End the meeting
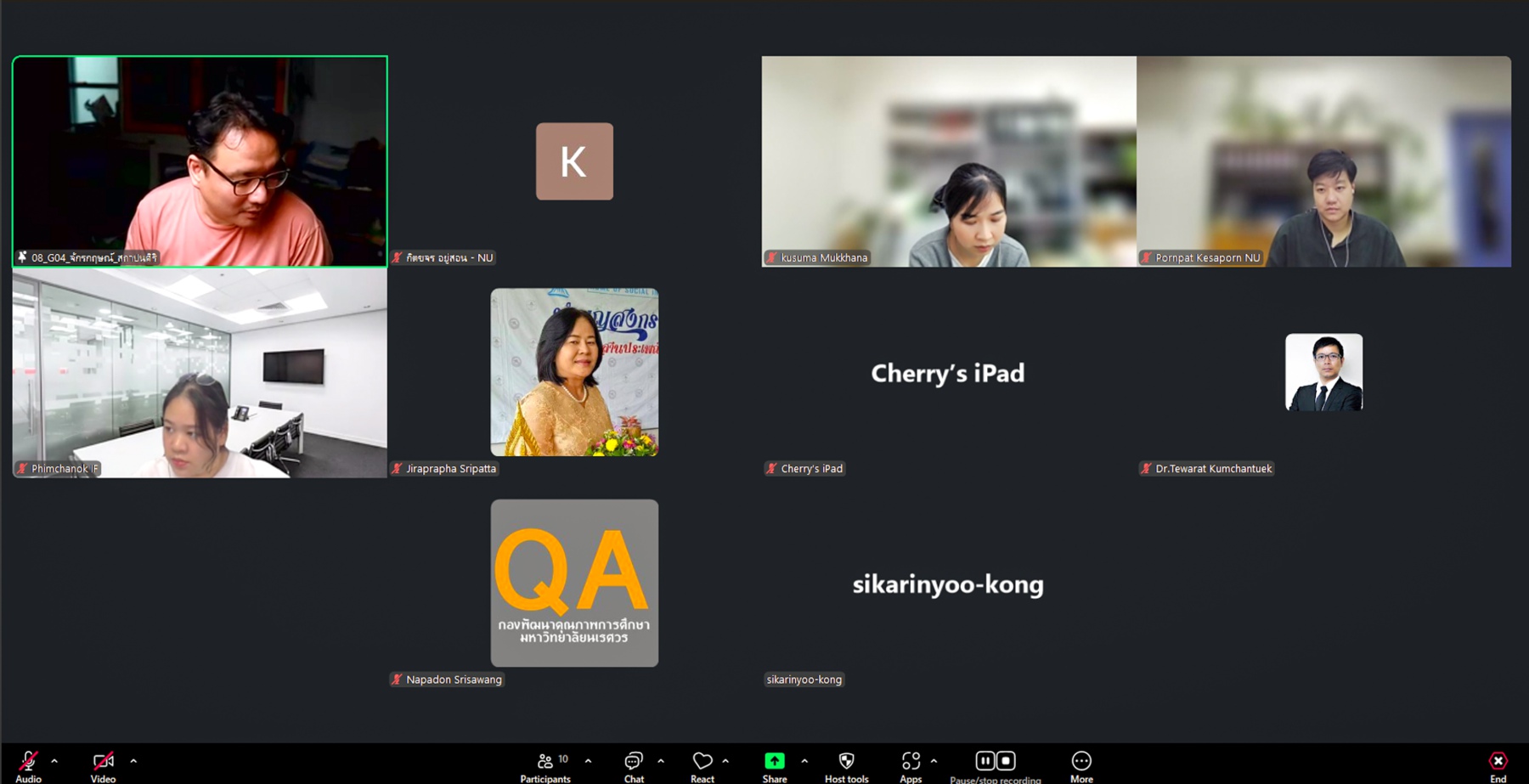Image resolution: width=1529 pixels, height=784 pixels. click(x=1498, y=763)
